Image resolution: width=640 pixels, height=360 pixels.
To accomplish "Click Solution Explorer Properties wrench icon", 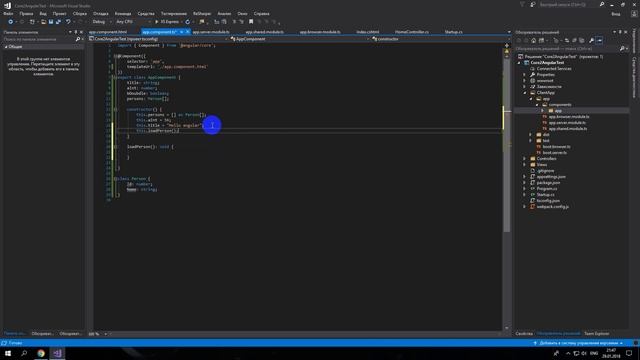I will (591, 40).
